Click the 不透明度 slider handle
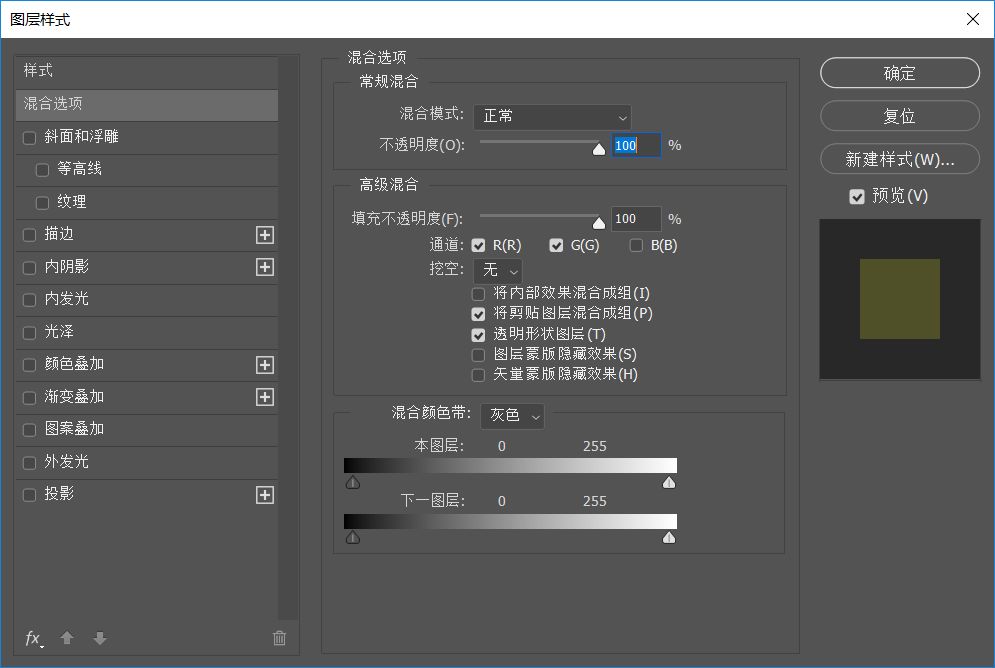The height and width of the screenshot is (668, 995). point(599,150)
